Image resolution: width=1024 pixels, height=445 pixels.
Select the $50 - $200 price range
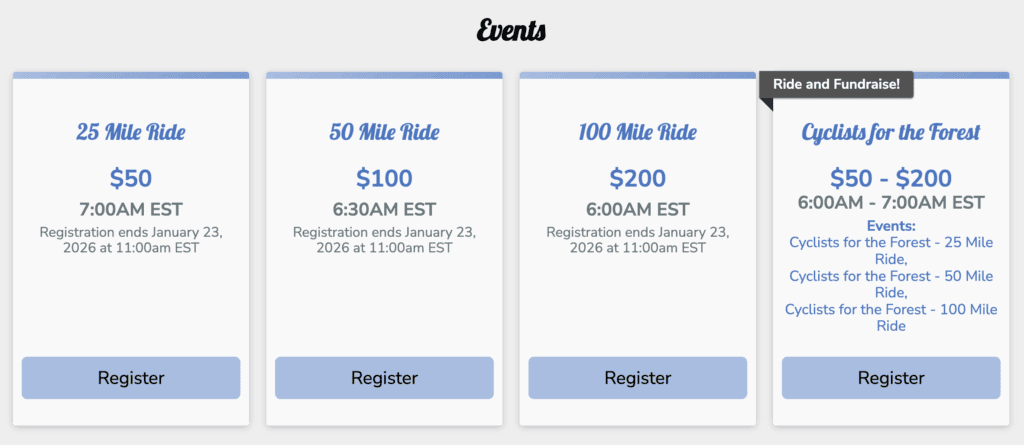(891, 178)
